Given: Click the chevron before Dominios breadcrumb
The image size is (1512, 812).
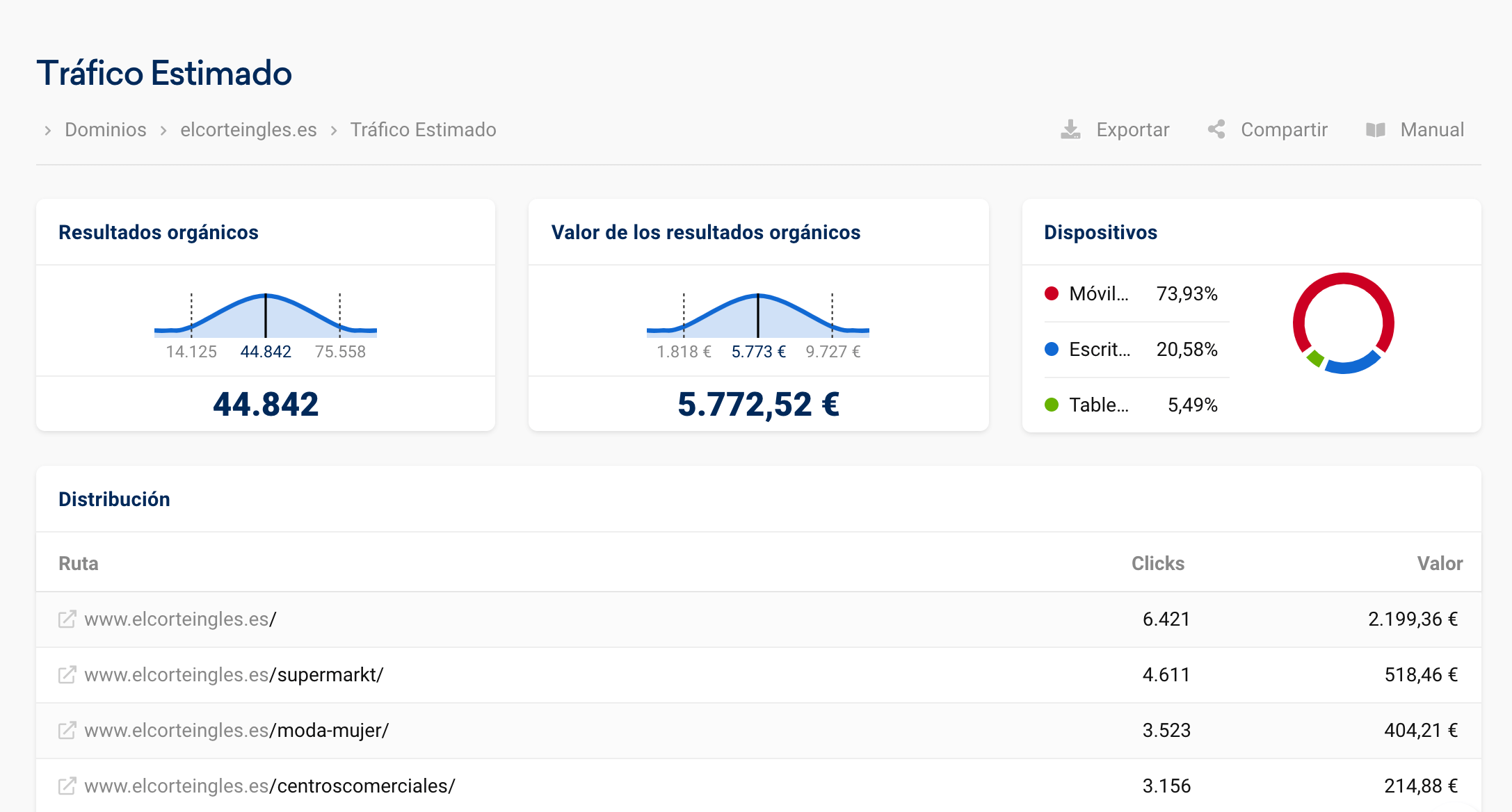Looking at the screenshot, I should point(47,130).
